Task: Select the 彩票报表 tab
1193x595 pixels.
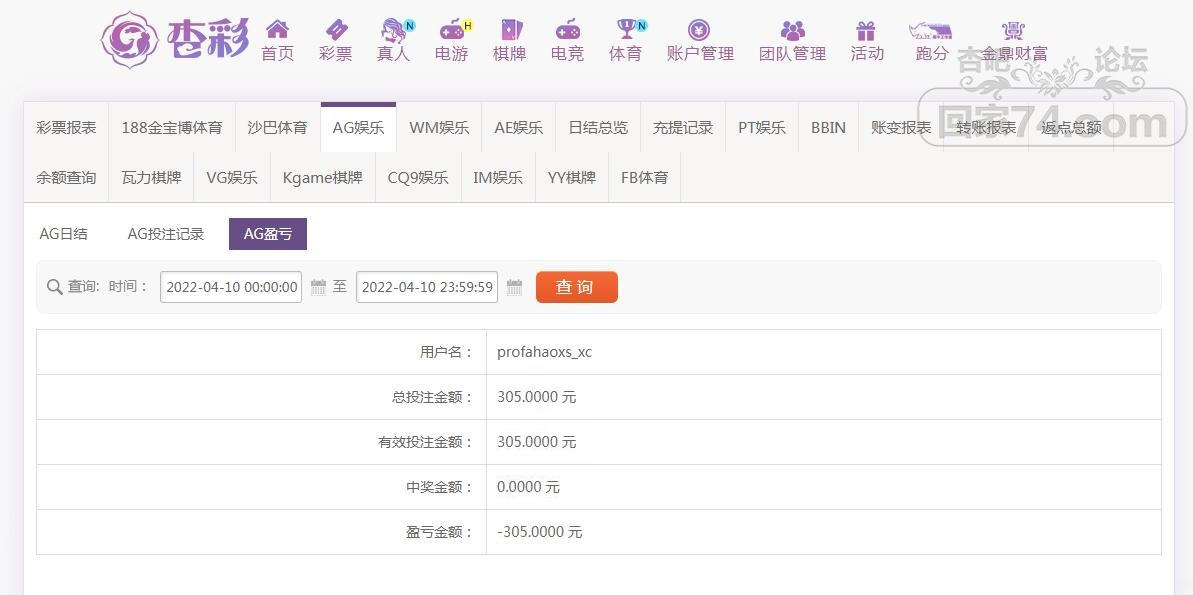Action: [x=66, y=128]
